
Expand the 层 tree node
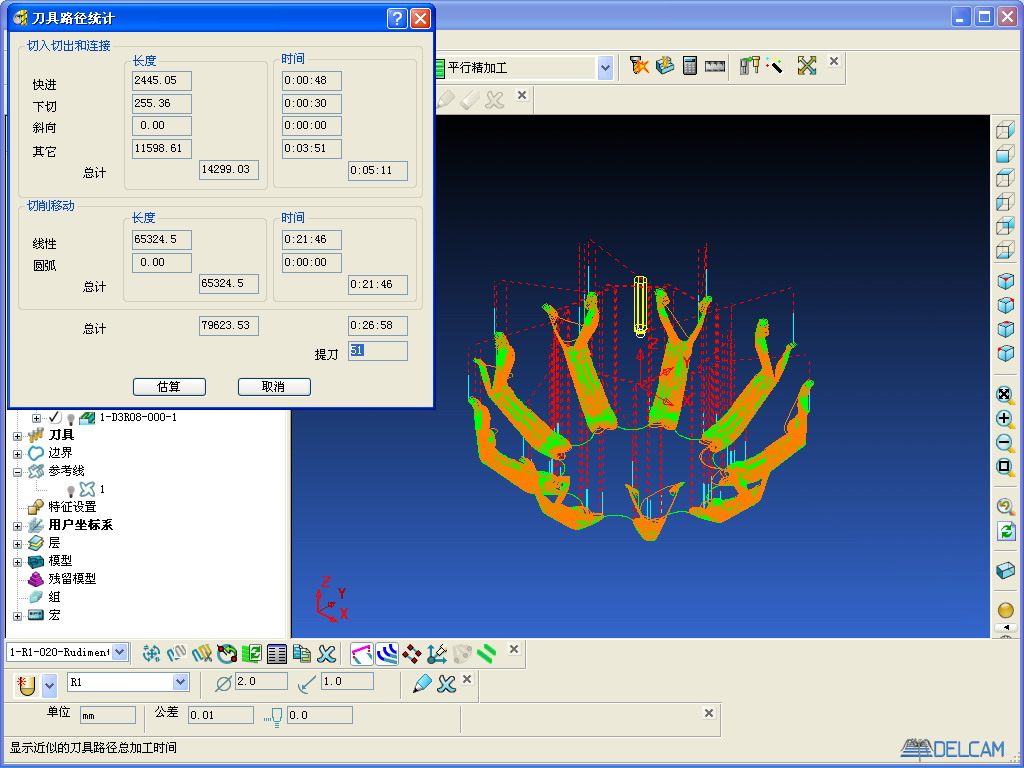coord(18,543)
